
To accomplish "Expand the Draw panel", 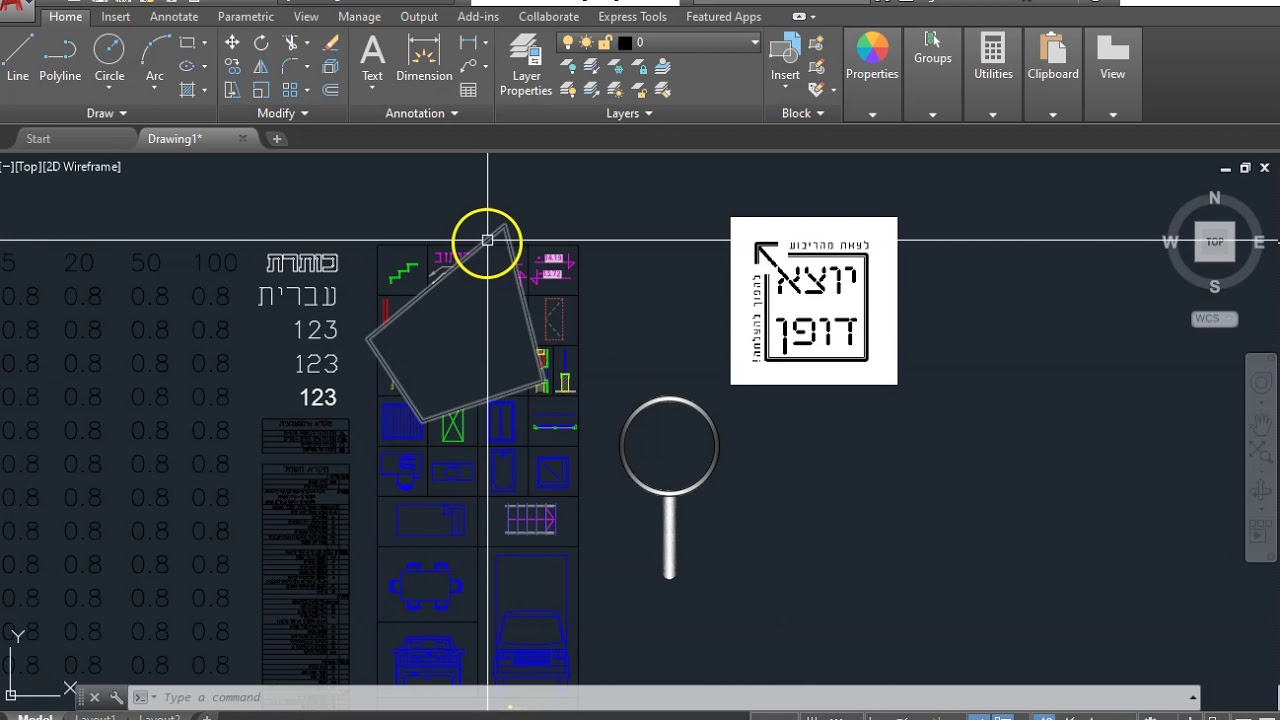I will tap(107, 113).
